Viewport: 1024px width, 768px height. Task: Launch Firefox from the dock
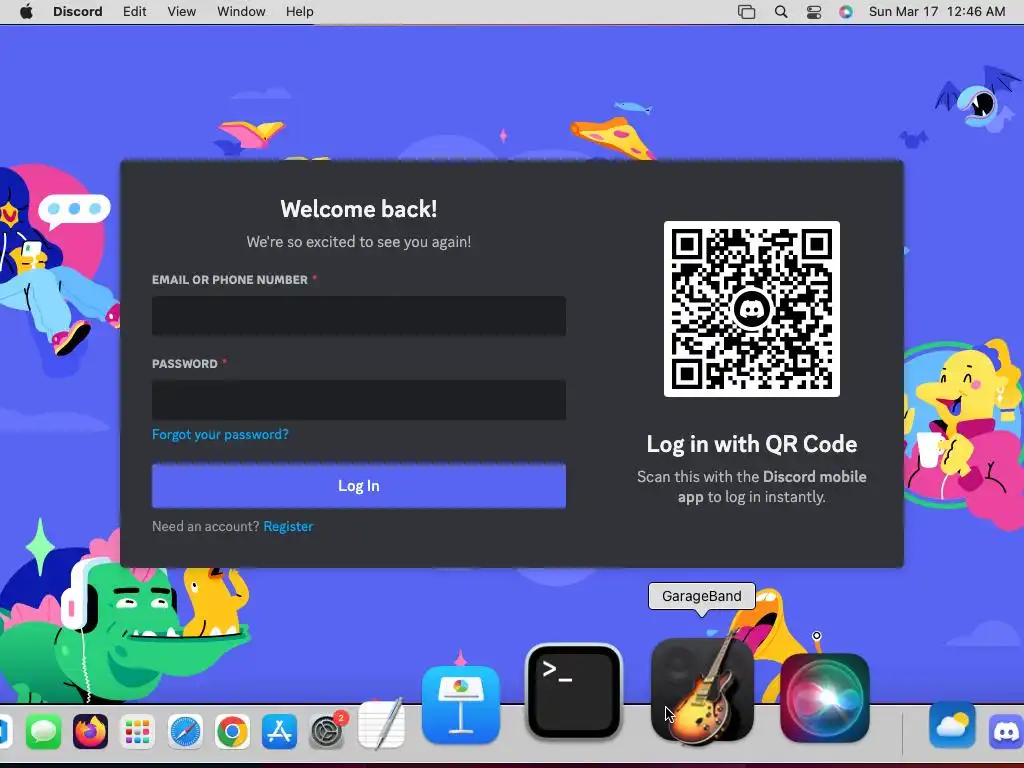point(90,731)
